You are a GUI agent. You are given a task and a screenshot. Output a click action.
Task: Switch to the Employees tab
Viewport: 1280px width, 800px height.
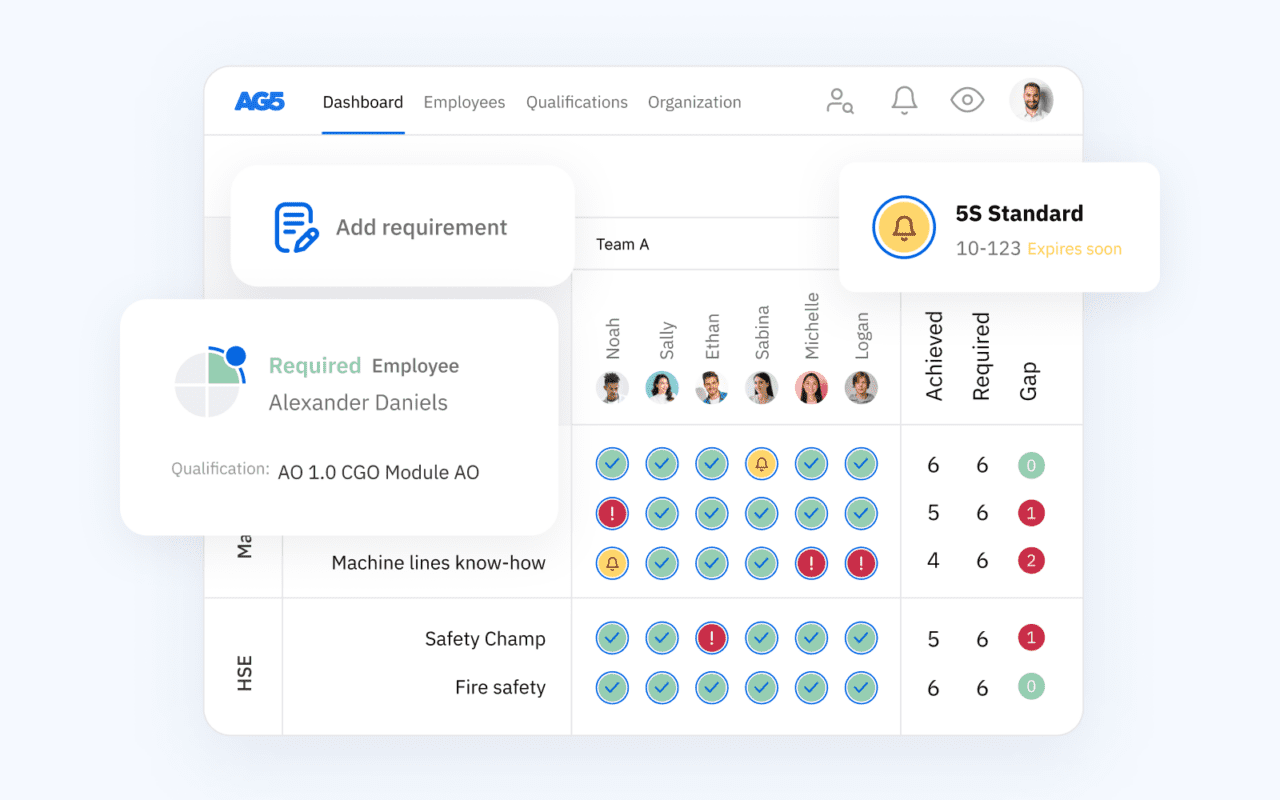(x=464, y=101)
